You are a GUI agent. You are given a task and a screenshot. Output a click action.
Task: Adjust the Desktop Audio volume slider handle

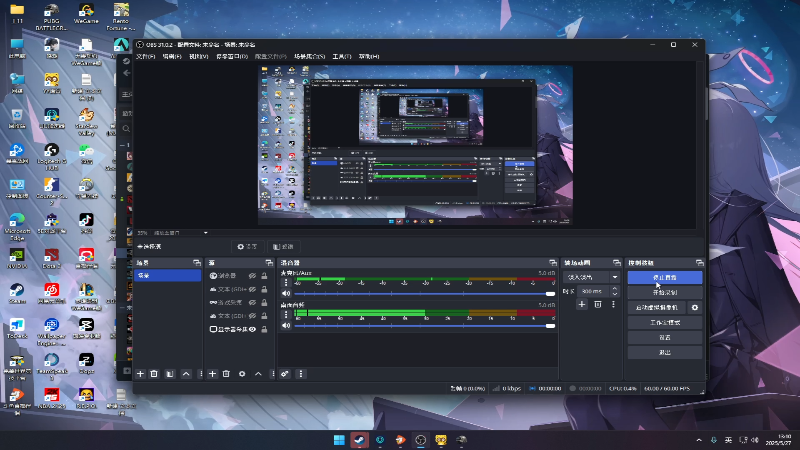click(x=550, y=326)
